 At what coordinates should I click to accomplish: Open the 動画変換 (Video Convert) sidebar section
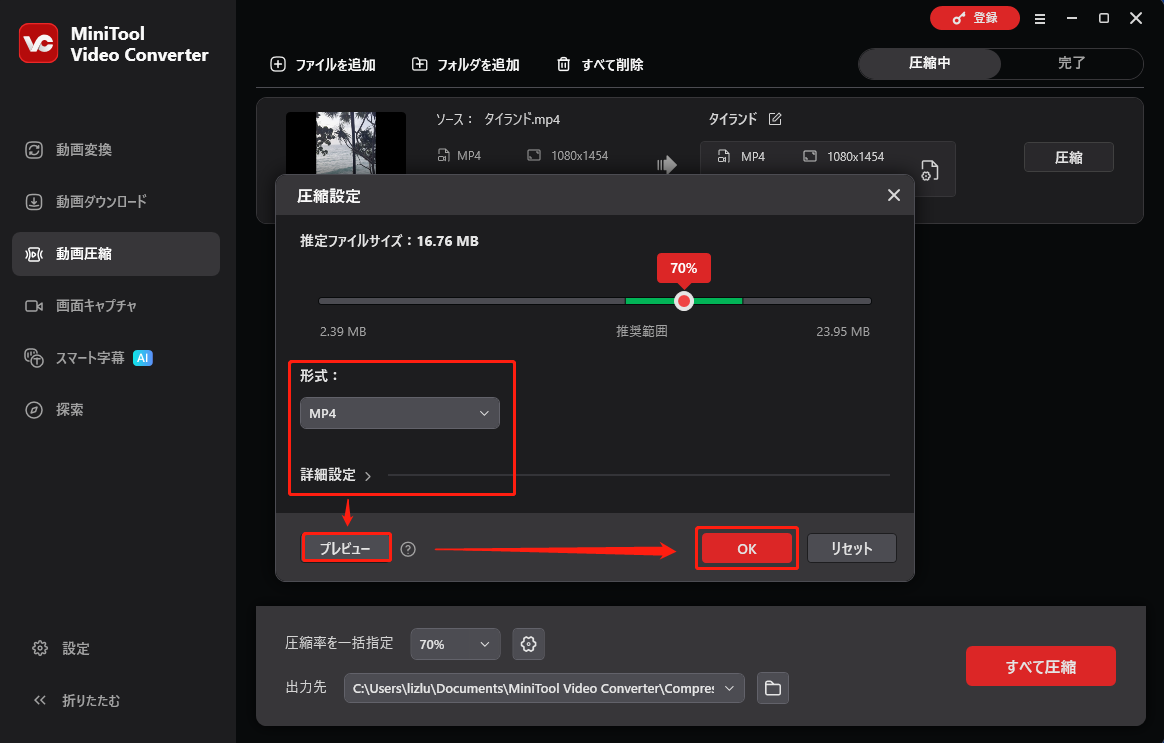coord(85,149)
